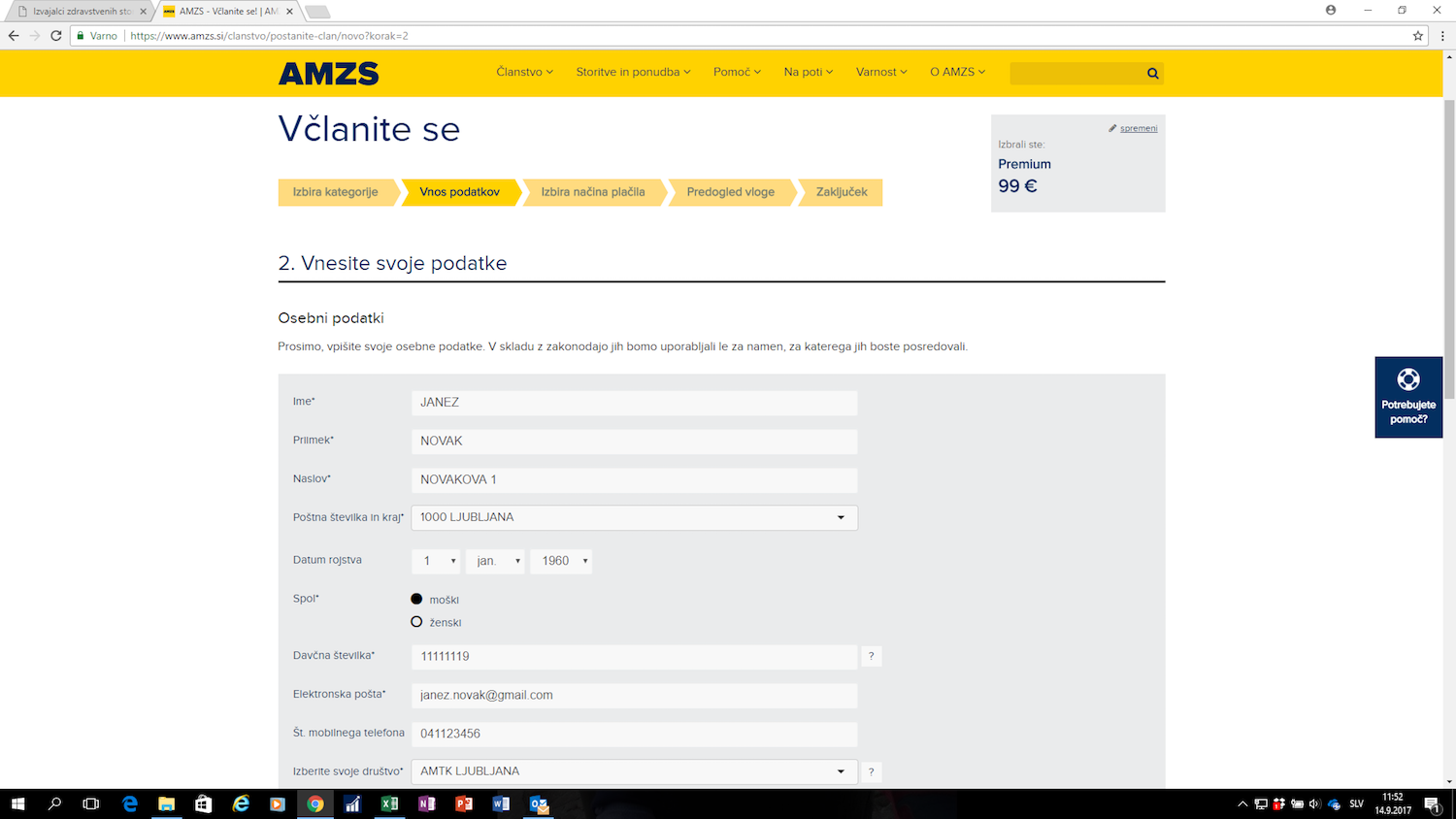Expand the Poštna številka in kraj dropdown
Viewport: 1456px width, 819px height.
(x=634, y=518)
